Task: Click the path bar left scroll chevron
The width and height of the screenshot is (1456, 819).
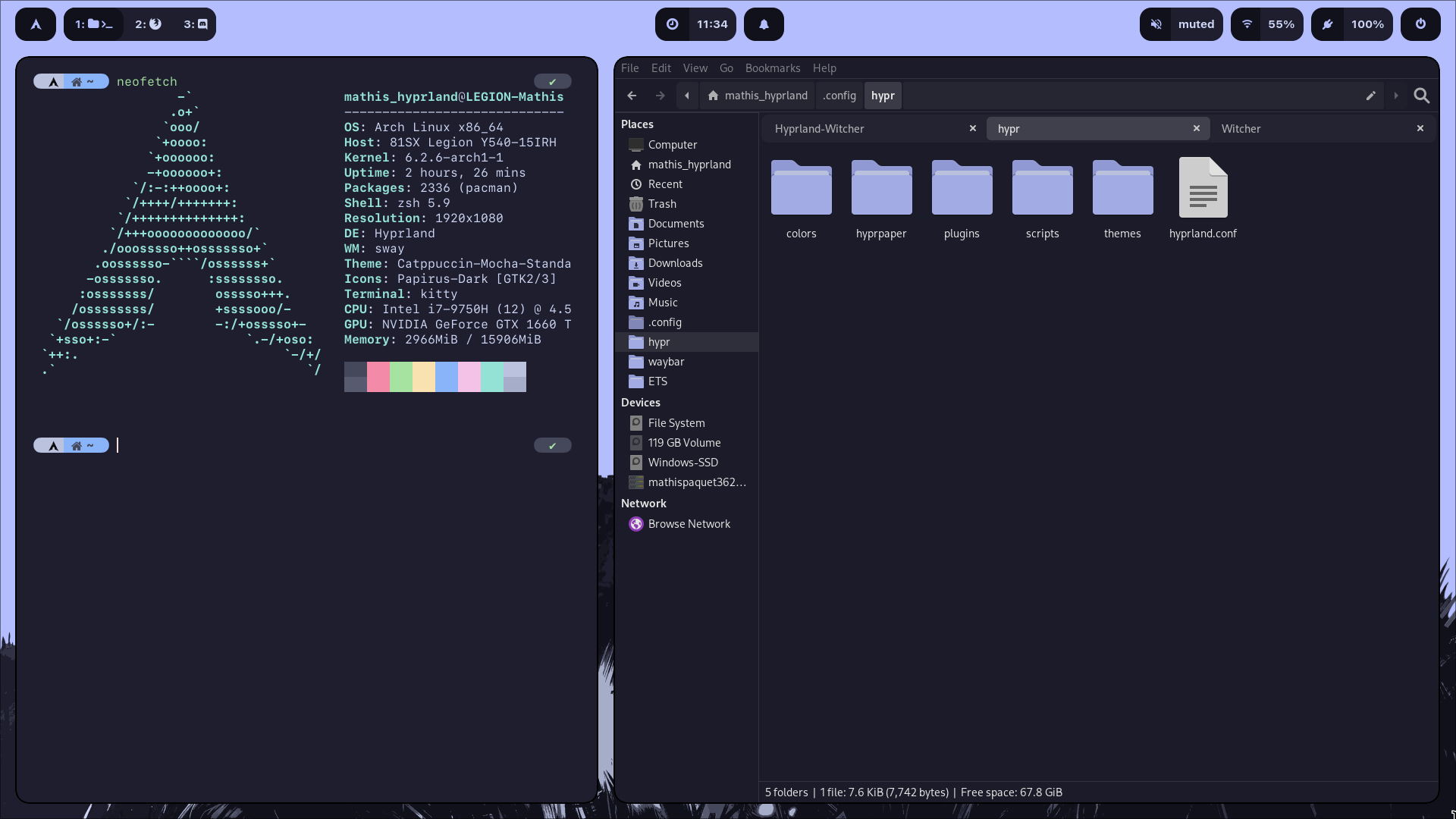Action: pyautogui.click(x=687, y=96)
